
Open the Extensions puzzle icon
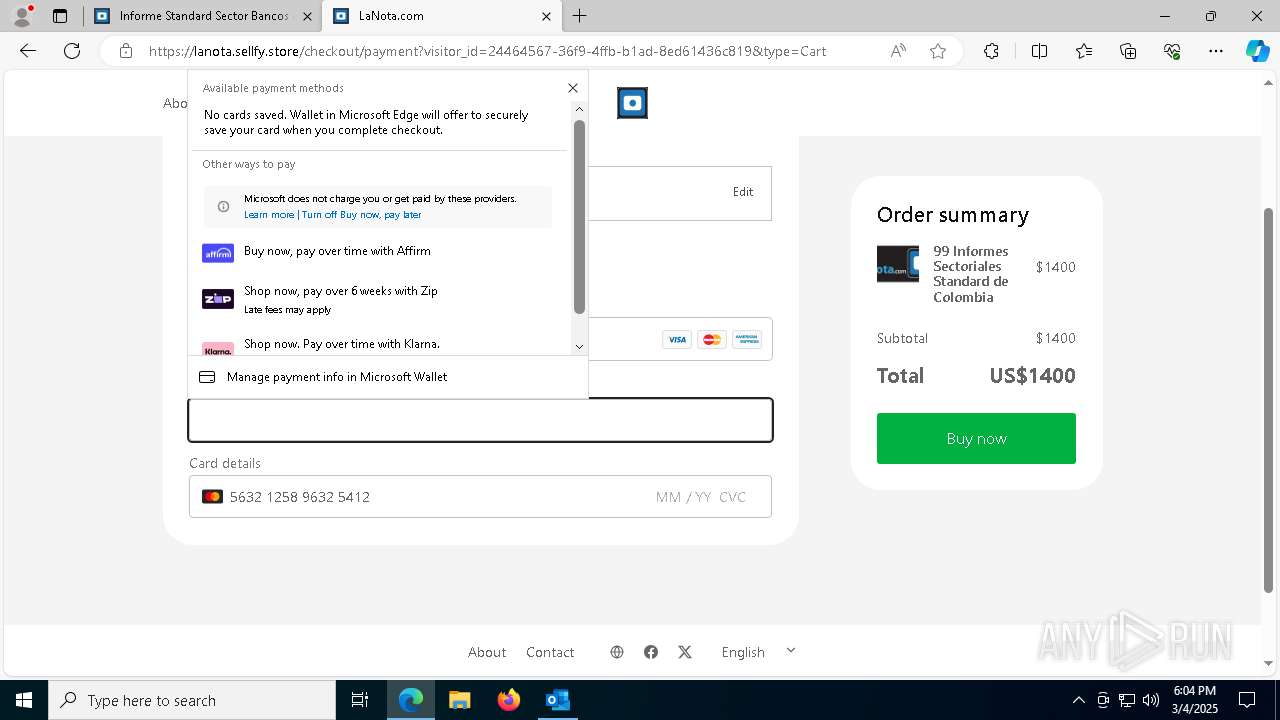[x=991, y=51]
